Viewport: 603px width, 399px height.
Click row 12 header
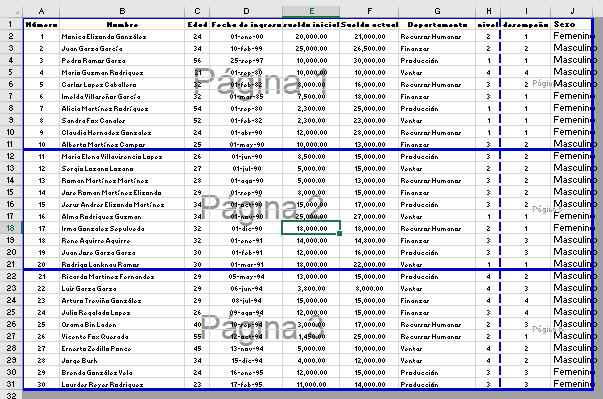point(11,156)
